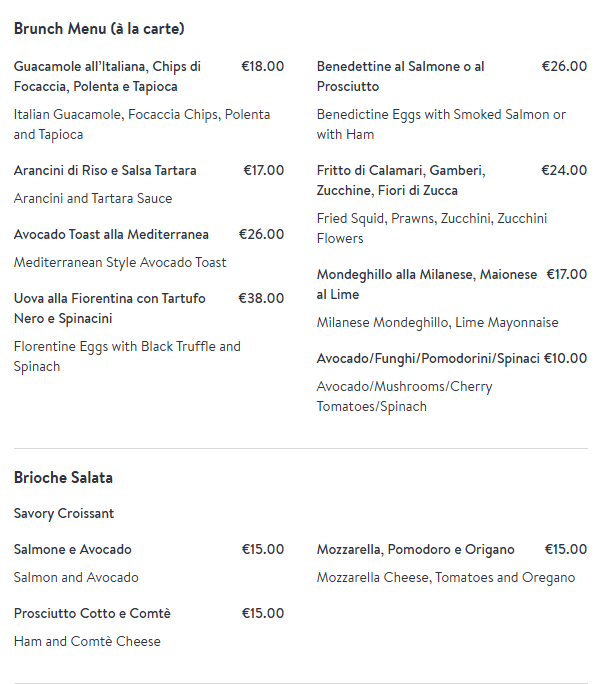Click the €18.00 price for Guacamole
Image resolution: width=602 pixels, height=684 pixels.
point(262,66)
